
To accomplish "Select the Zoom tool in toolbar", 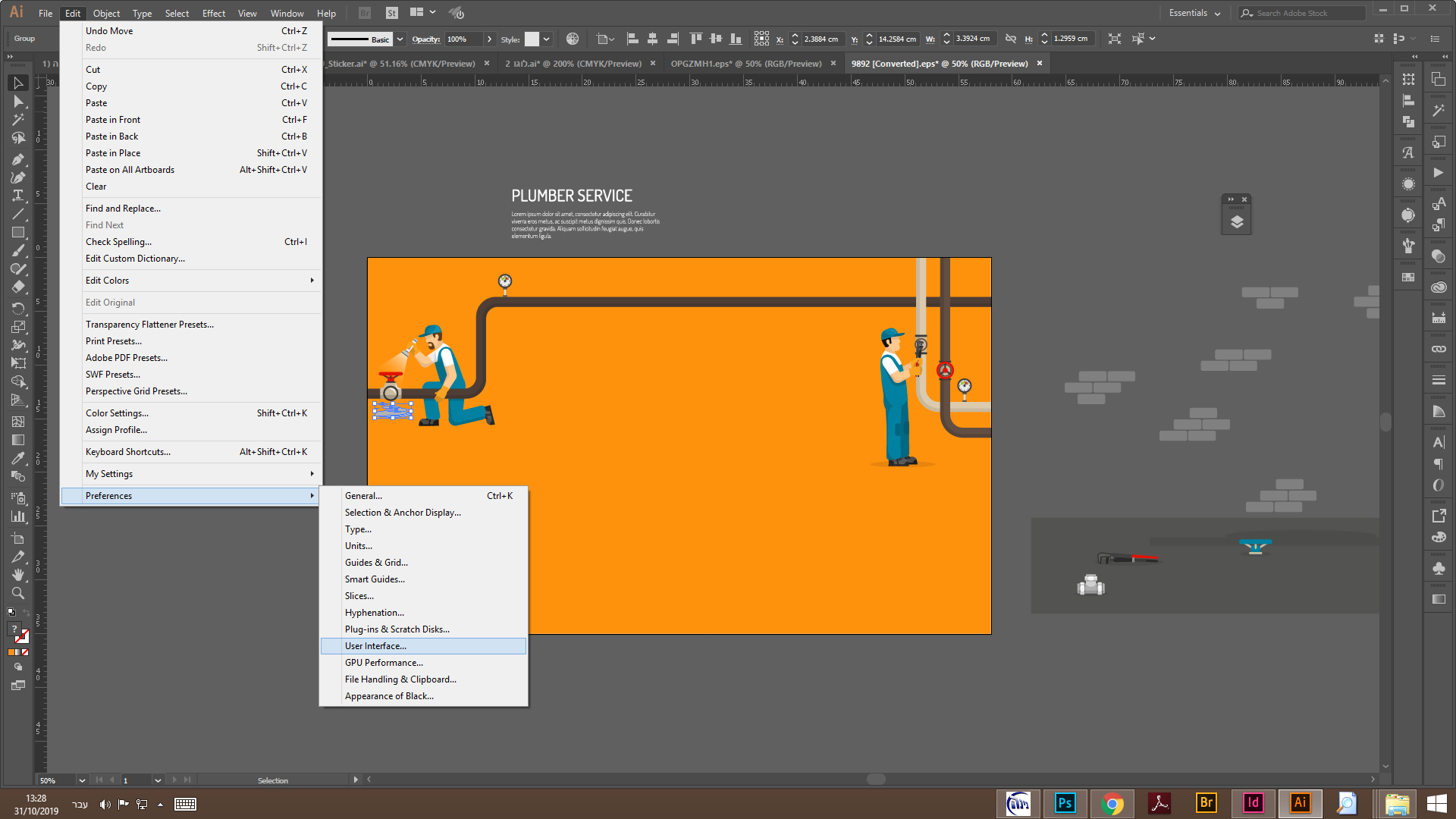I will point(18,593).
